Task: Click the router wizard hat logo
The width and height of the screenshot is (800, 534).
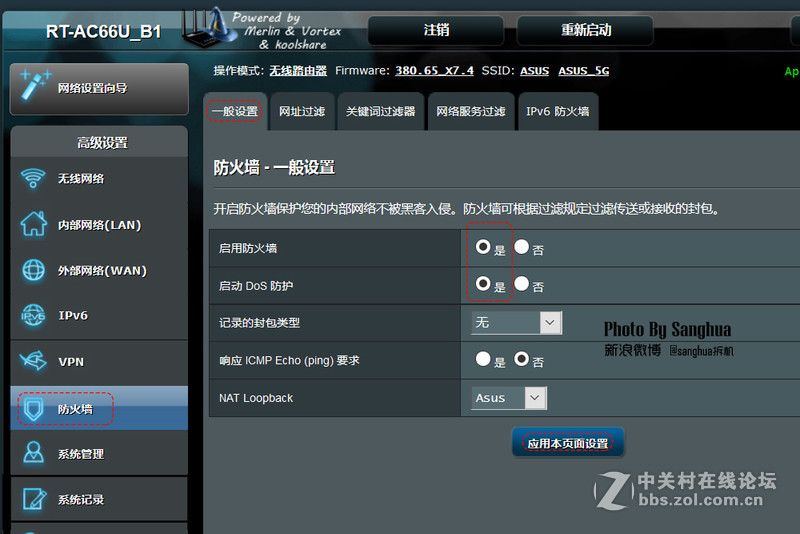Action: 210,28
